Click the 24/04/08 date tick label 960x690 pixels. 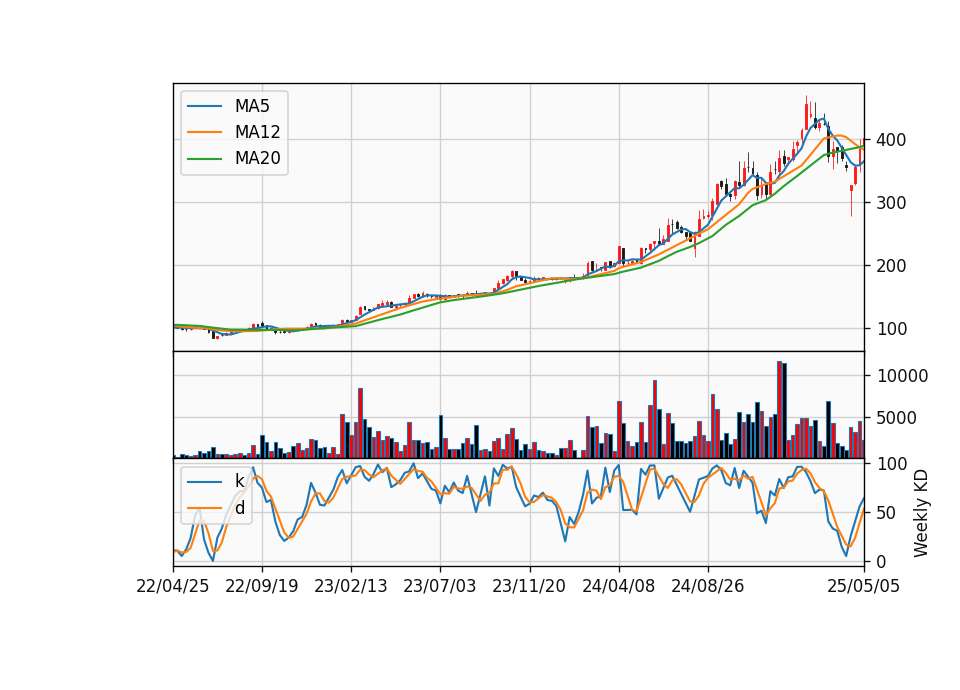tap(618, 586)
